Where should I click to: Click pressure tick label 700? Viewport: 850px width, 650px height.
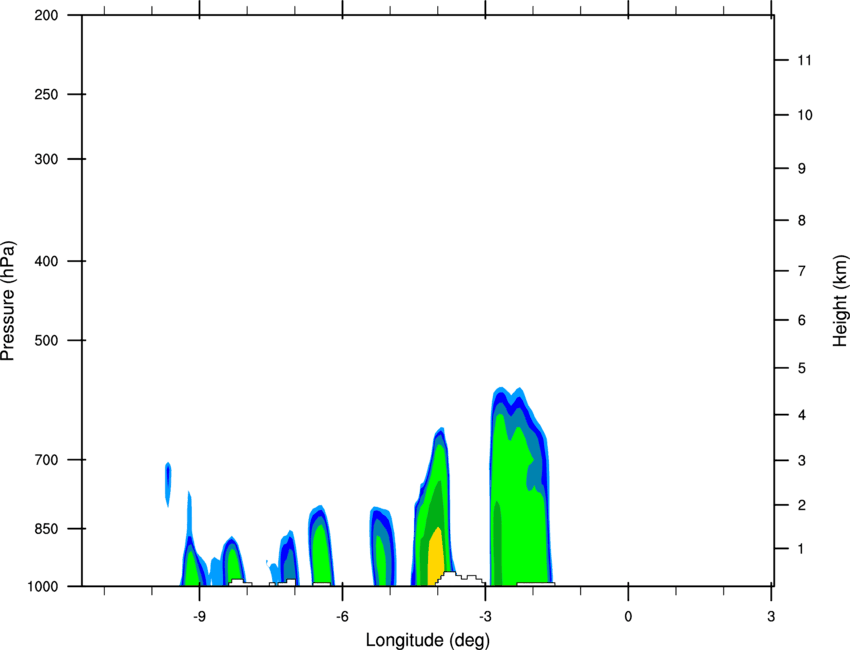[x=46, y=460]
